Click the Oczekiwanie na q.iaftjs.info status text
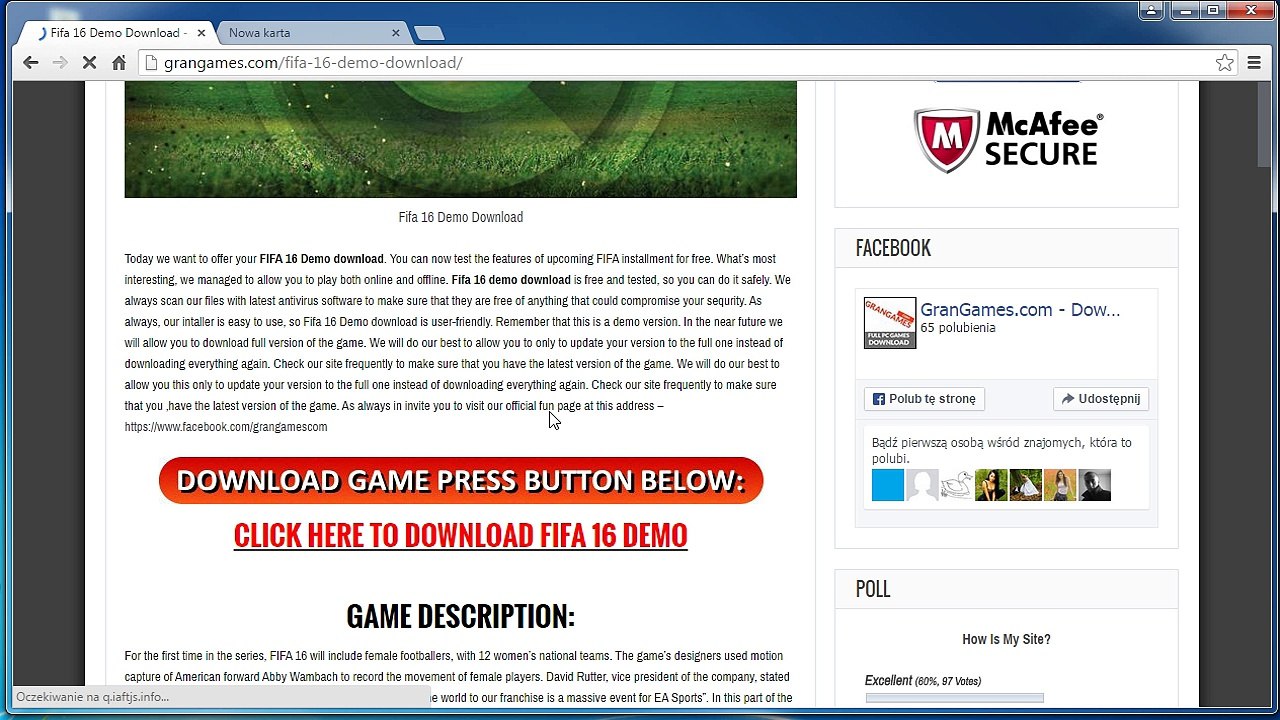Viewport: 1280px width, 720px height. coord(93,697)
